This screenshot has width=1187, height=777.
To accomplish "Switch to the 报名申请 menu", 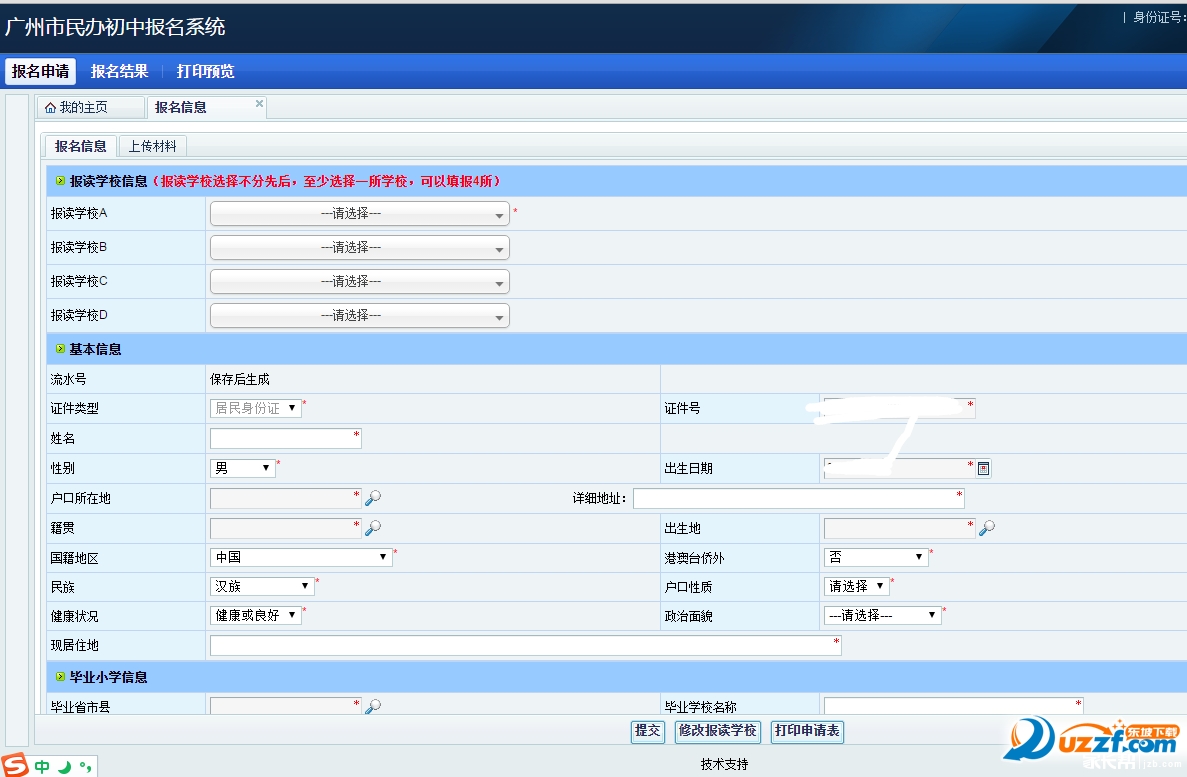I will (x=40, y=71).
